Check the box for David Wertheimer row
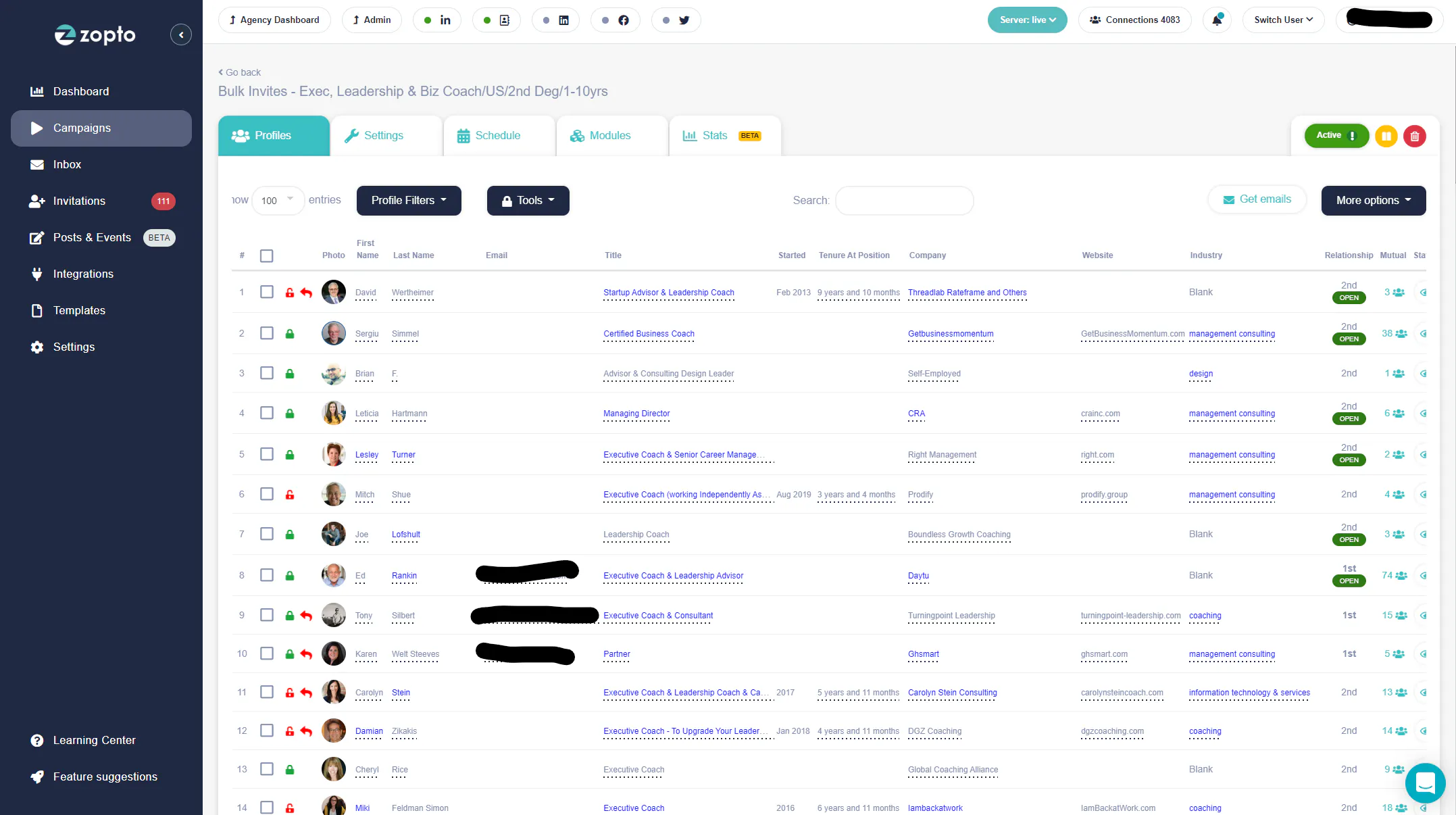1456x815 pixels. click(266, 292)
